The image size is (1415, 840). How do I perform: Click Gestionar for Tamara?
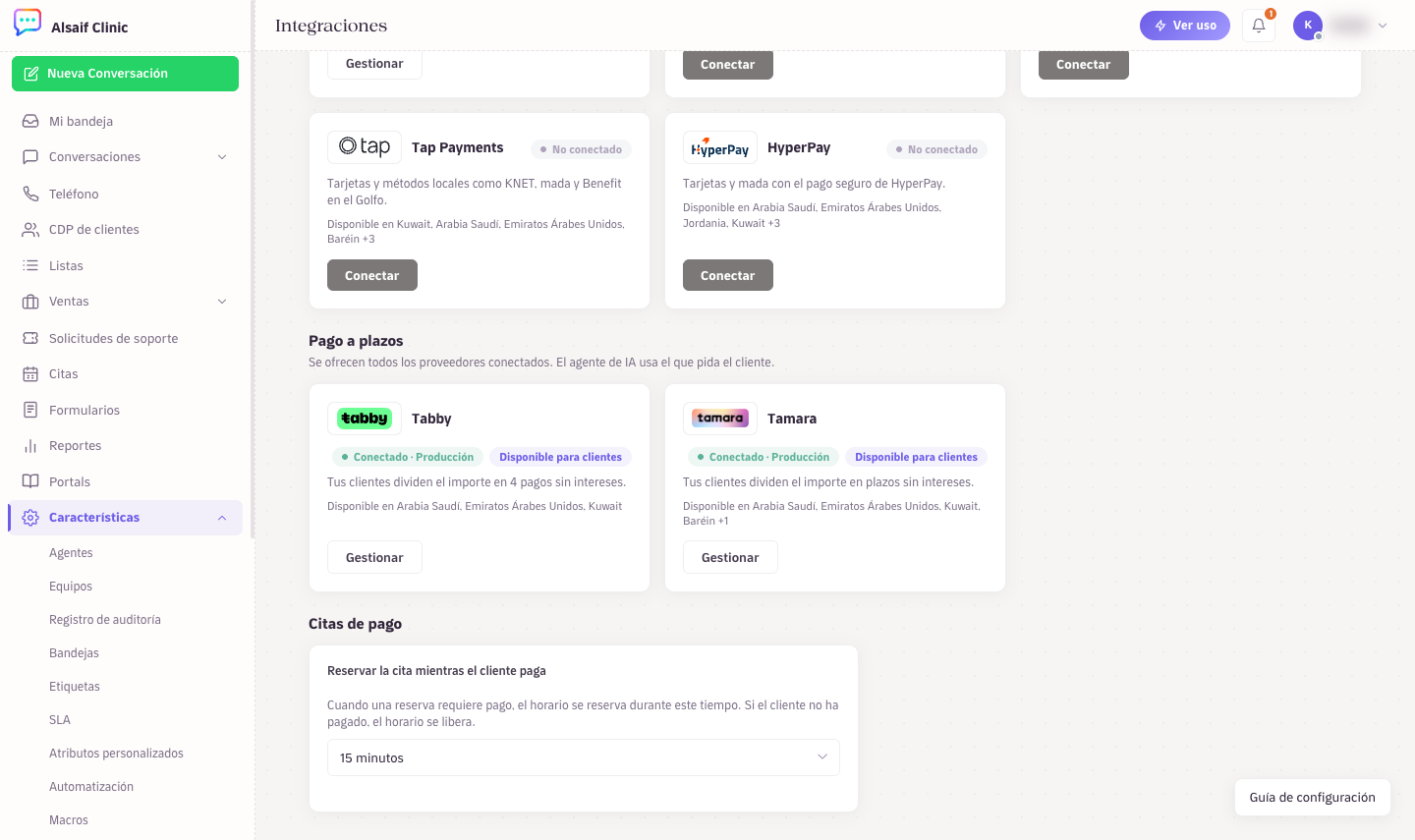(730, 557)
